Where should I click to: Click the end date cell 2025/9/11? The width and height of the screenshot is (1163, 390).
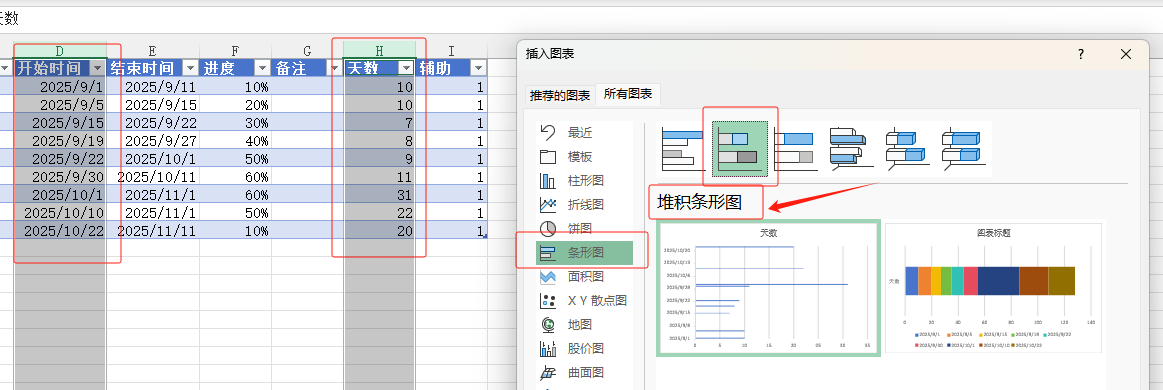153,87
